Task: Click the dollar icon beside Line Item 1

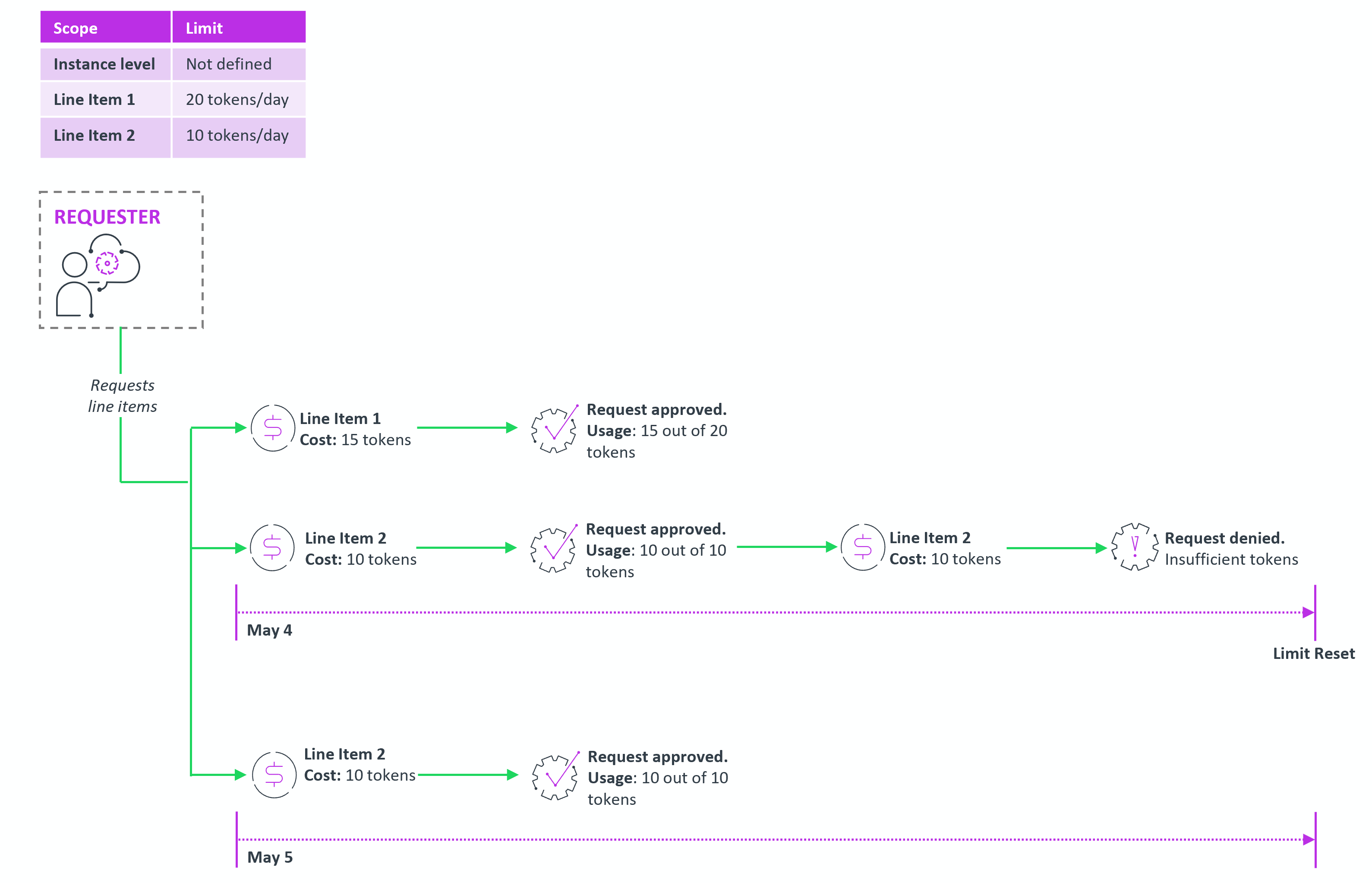Action: pyautogui.click(x=273, y=428)
